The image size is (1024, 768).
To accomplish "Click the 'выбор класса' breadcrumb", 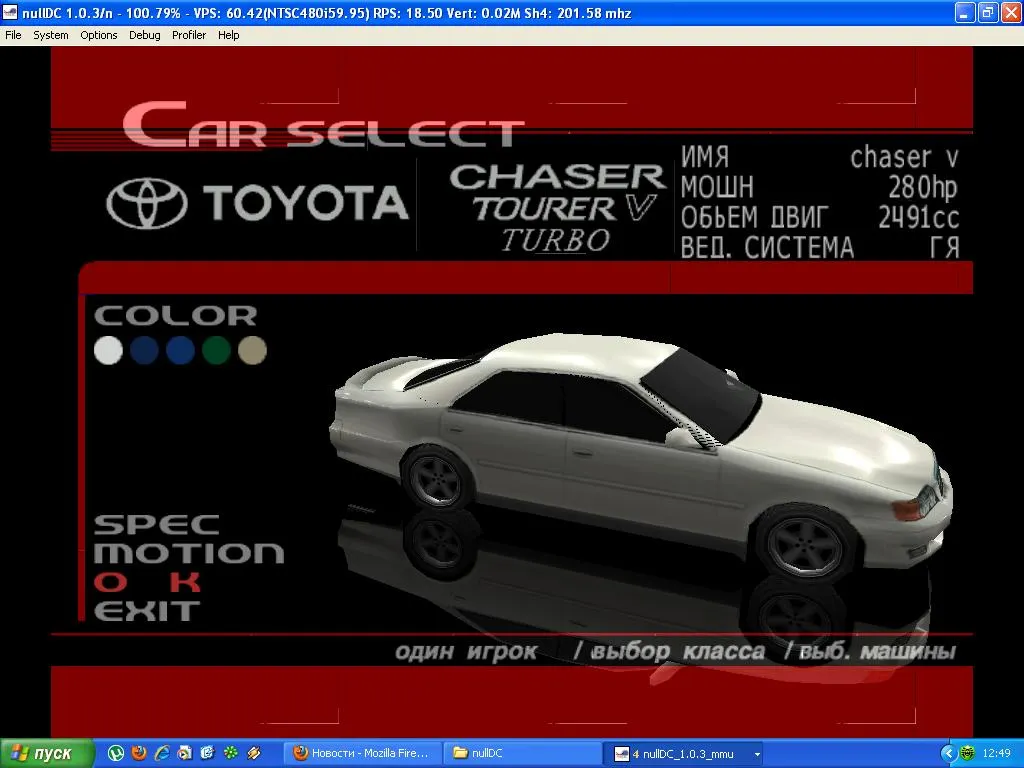I will [x=677, y=651].
